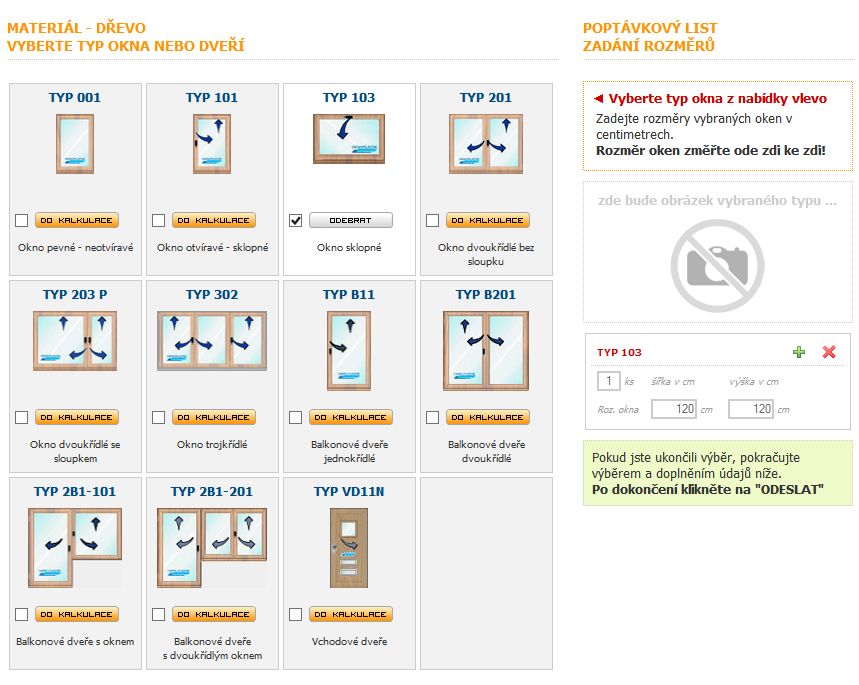Select the height (výška) input field
Image resolution: width=859 pixels, height=685 pixels.
point(751,409)
